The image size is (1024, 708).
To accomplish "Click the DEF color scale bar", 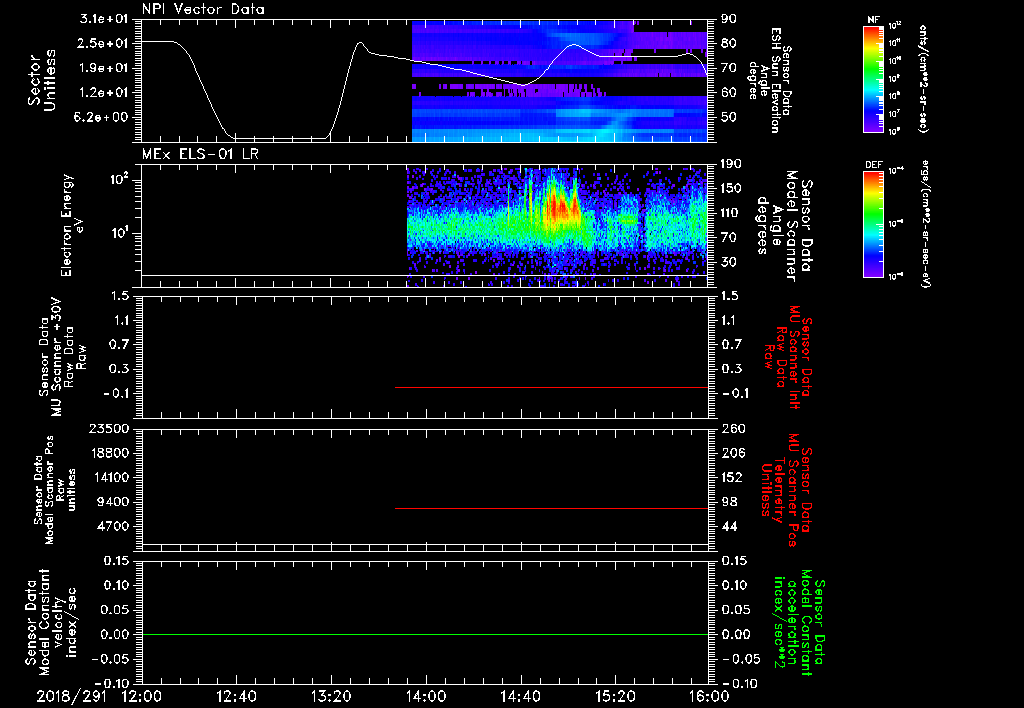I will point(873,224).
